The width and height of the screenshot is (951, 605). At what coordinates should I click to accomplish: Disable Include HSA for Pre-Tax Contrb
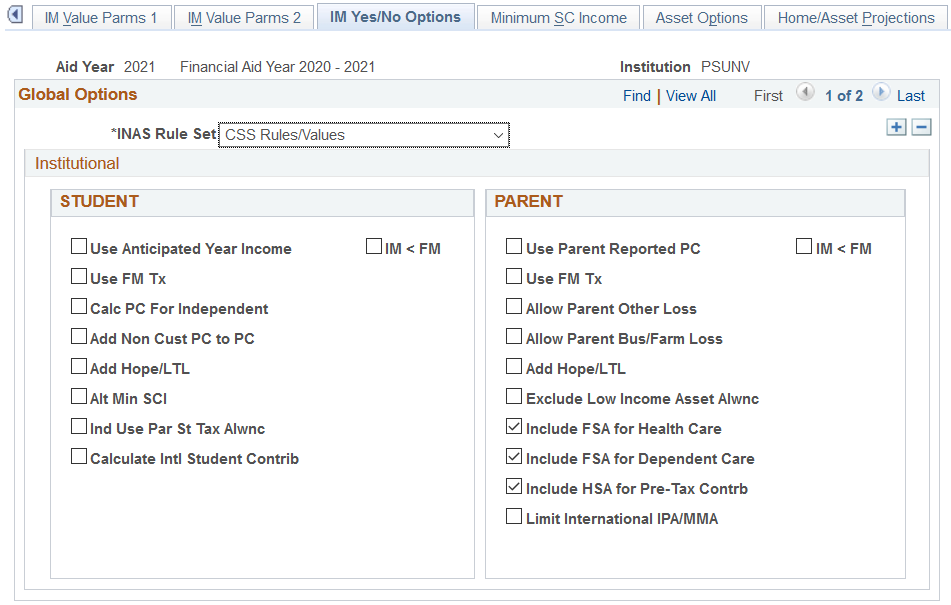click(514, 487)
